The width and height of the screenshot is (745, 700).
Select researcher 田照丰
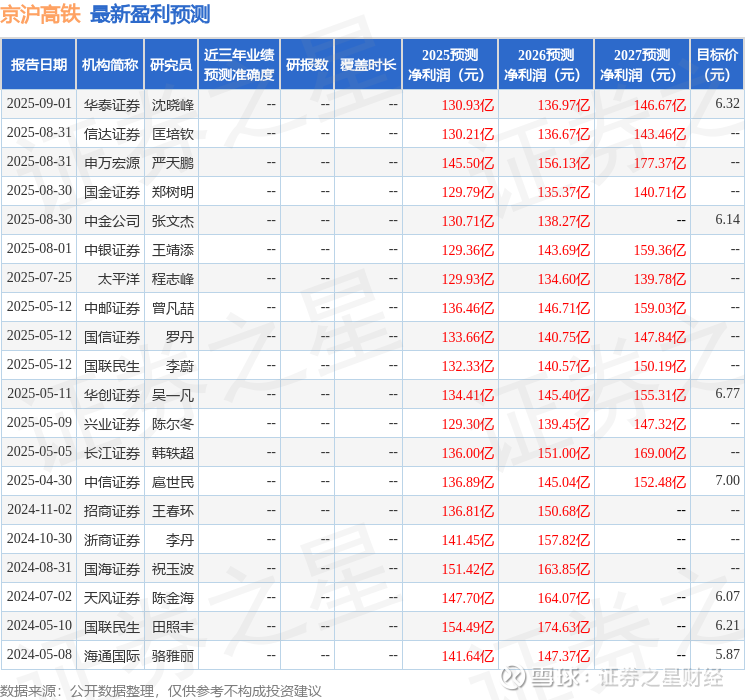(172, 627)
